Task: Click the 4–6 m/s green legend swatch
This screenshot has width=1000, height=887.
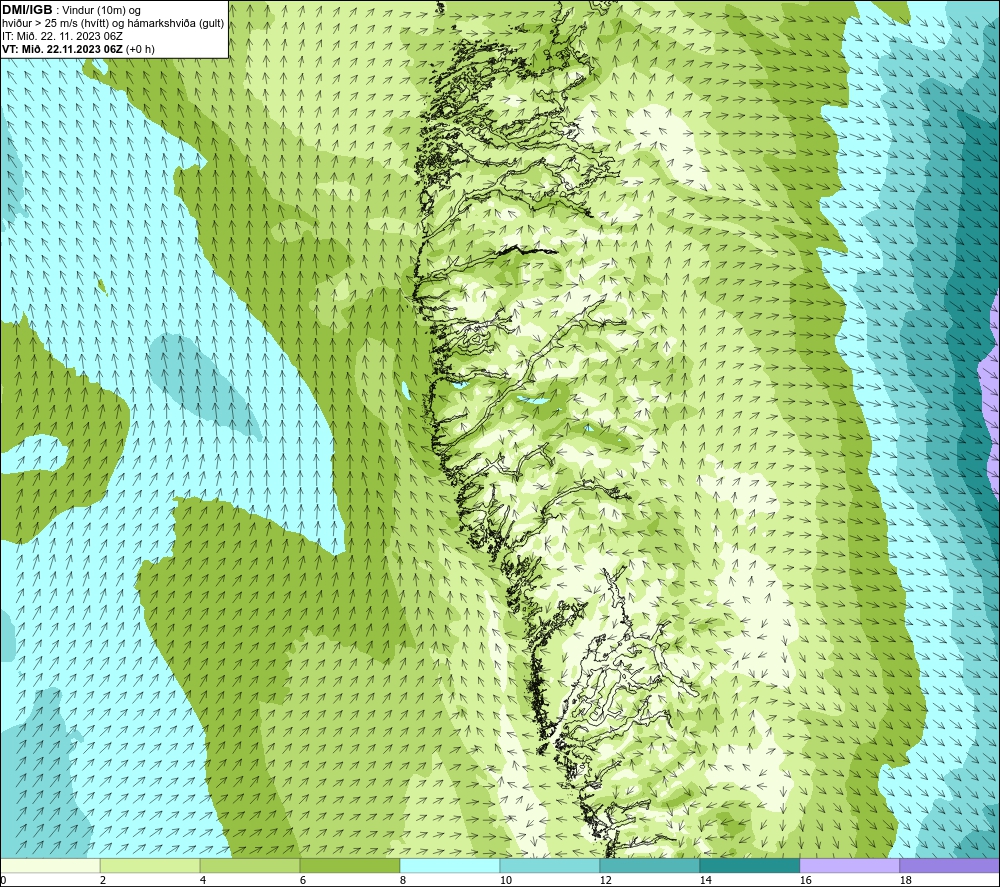Action: coord(250,865)
